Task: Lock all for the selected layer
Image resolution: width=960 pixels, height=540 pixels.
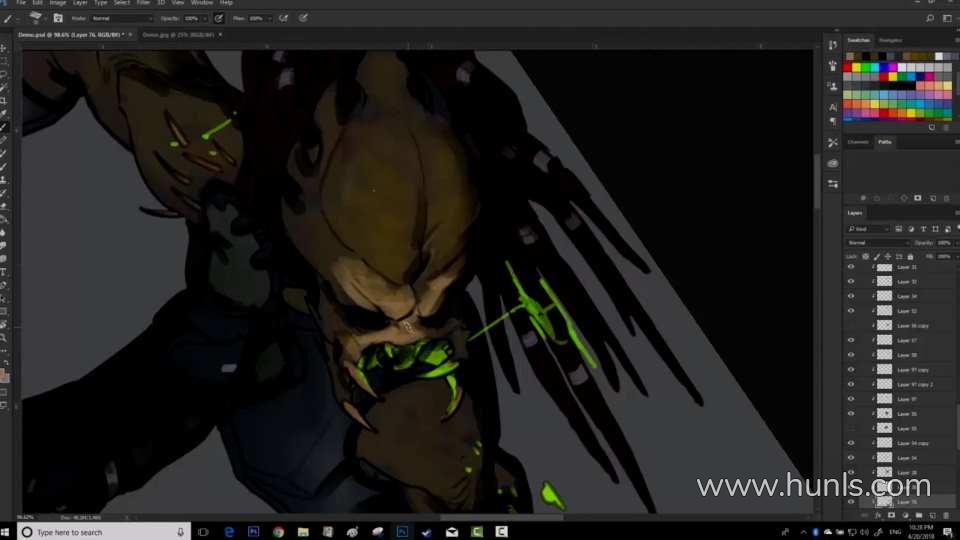Action: [910, 257]
